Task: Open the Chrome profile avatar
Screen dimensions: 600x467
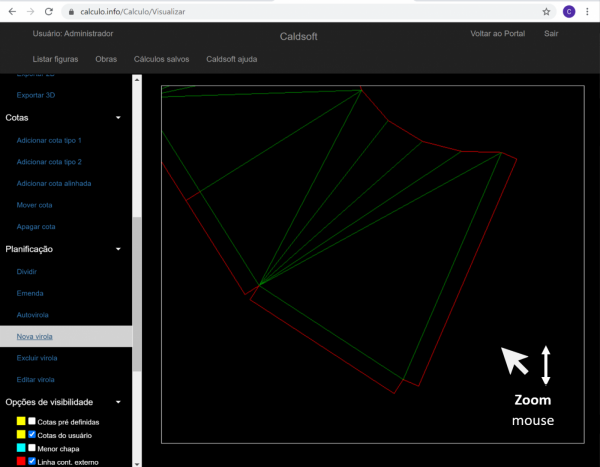Action: (568, 11)
